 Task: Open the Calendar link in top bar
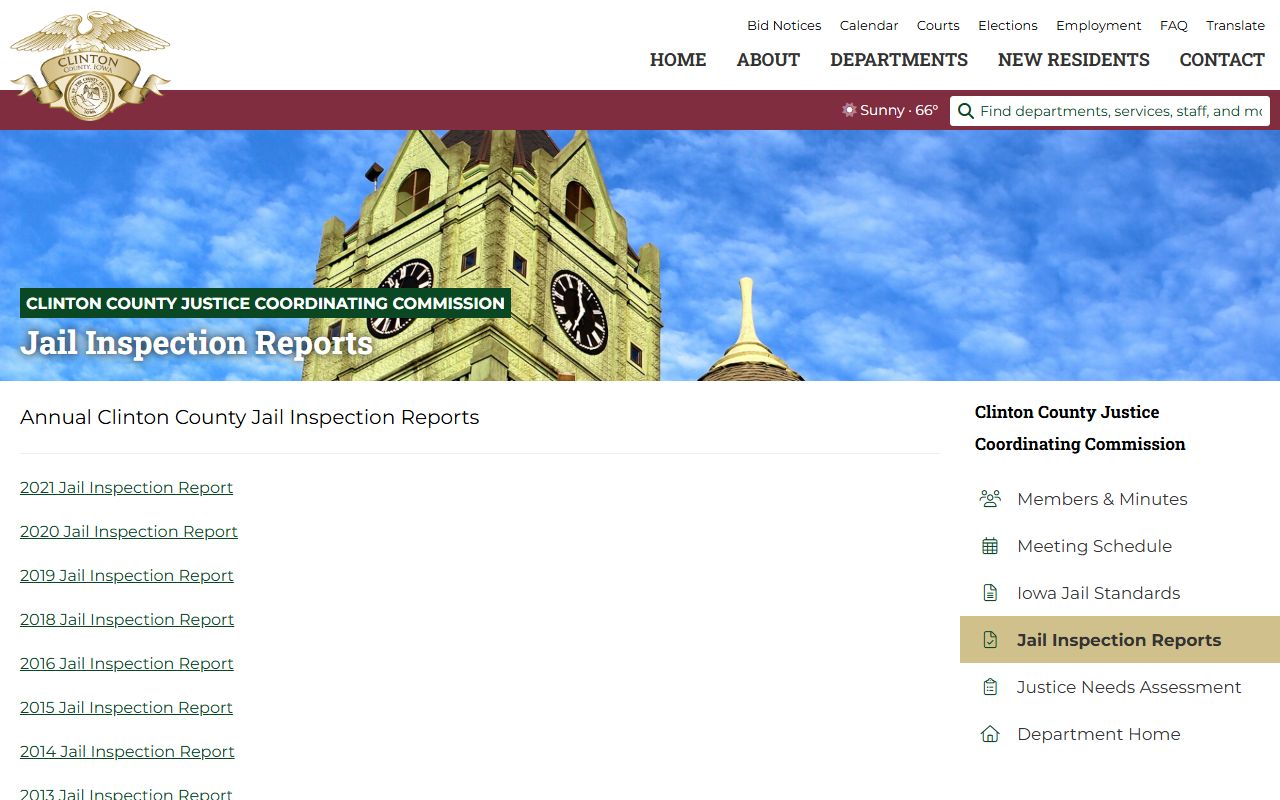pyautogui.click(x=869, y=26)
